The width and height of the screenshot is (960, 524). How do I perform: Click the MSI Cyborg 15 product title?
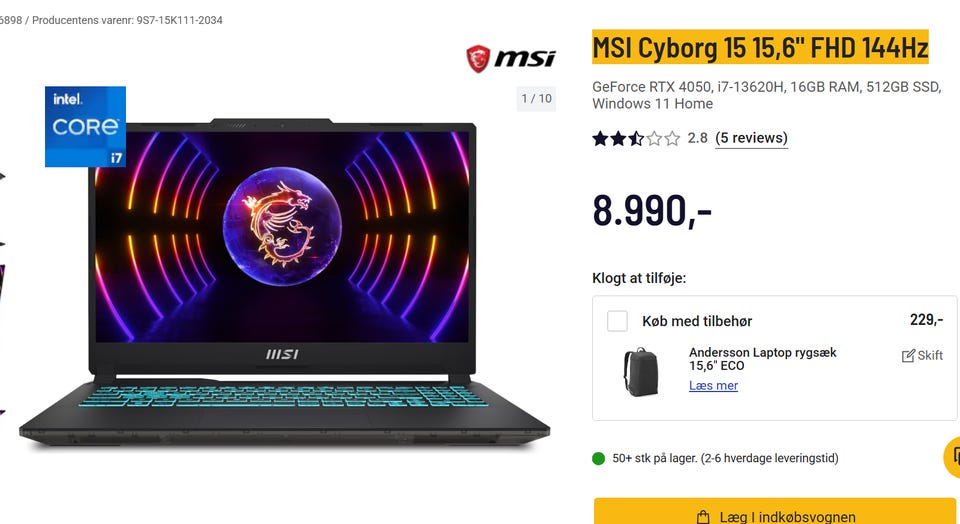click(x=760, y=47)
